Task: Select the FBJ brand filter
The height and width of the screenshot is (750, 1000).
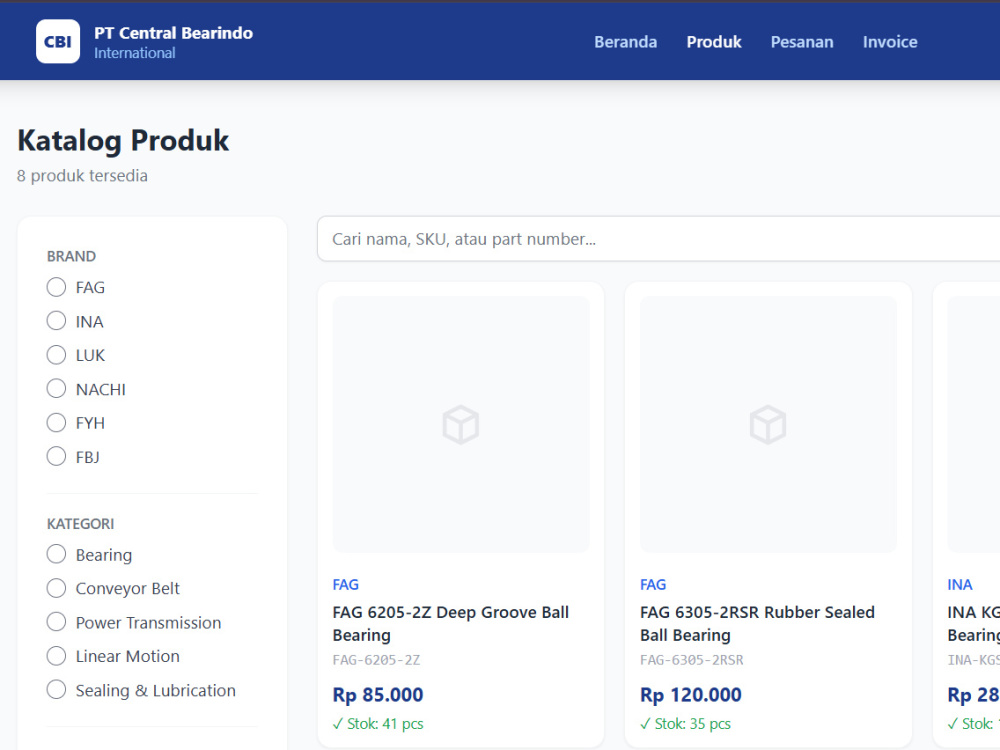Action: (x=56, y=456)
